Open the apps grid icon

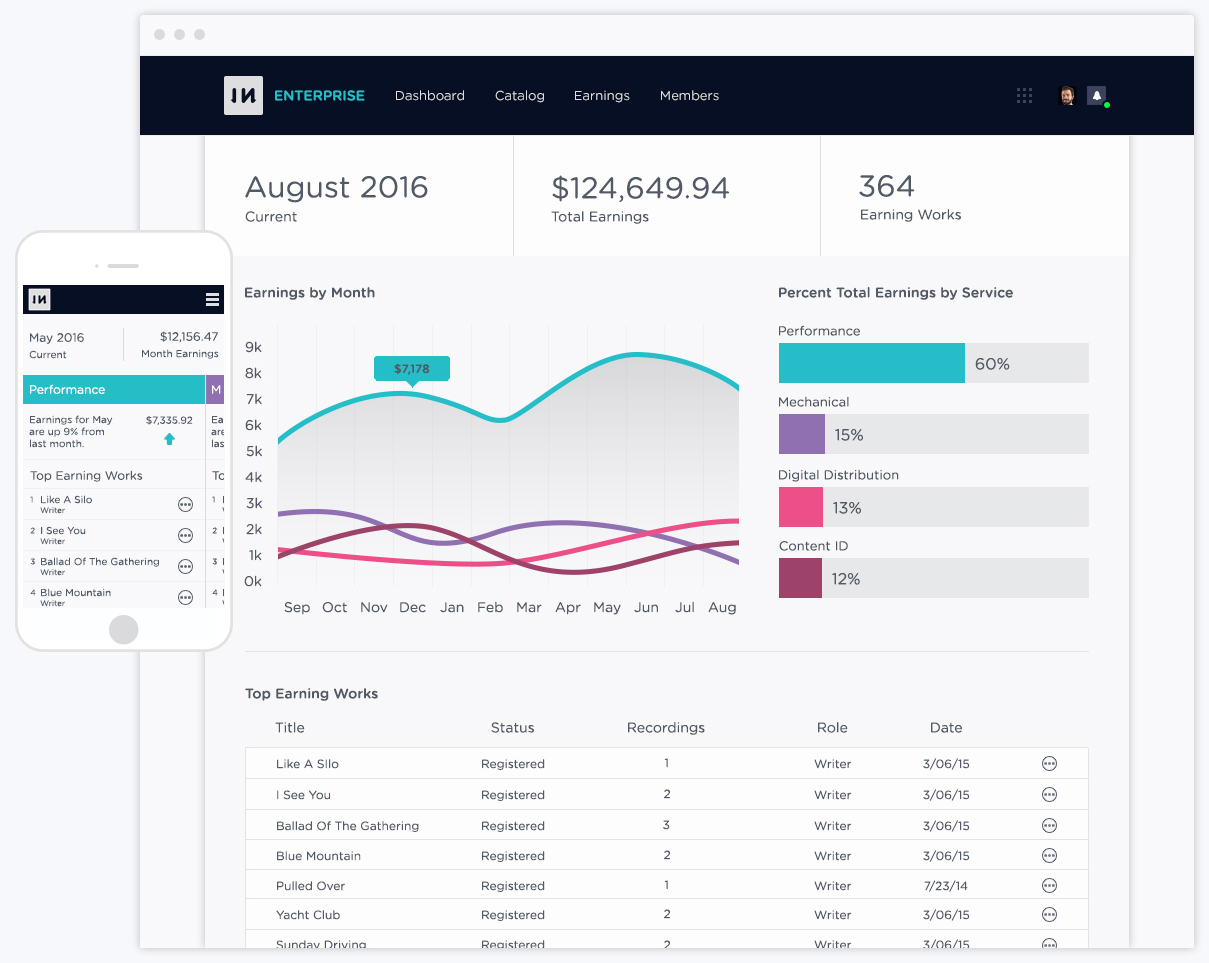(x=1024, y=96)
